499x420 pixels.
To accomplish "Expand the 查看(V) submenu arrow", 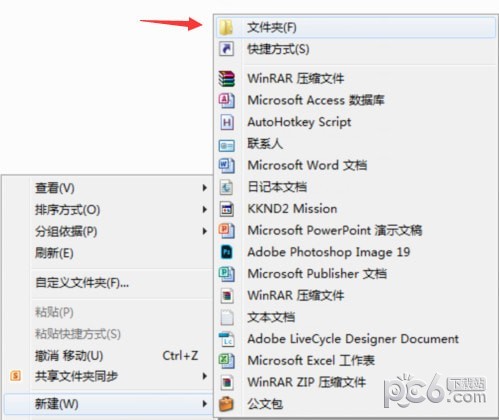I will (205, 188).
